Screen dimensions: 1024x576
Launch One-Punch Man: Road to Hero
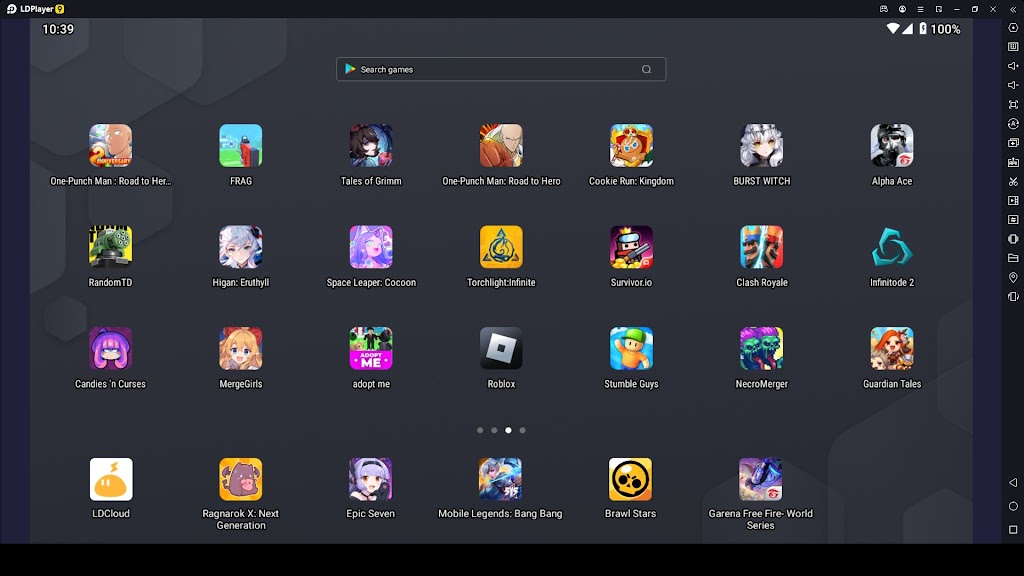coord(501,146)
